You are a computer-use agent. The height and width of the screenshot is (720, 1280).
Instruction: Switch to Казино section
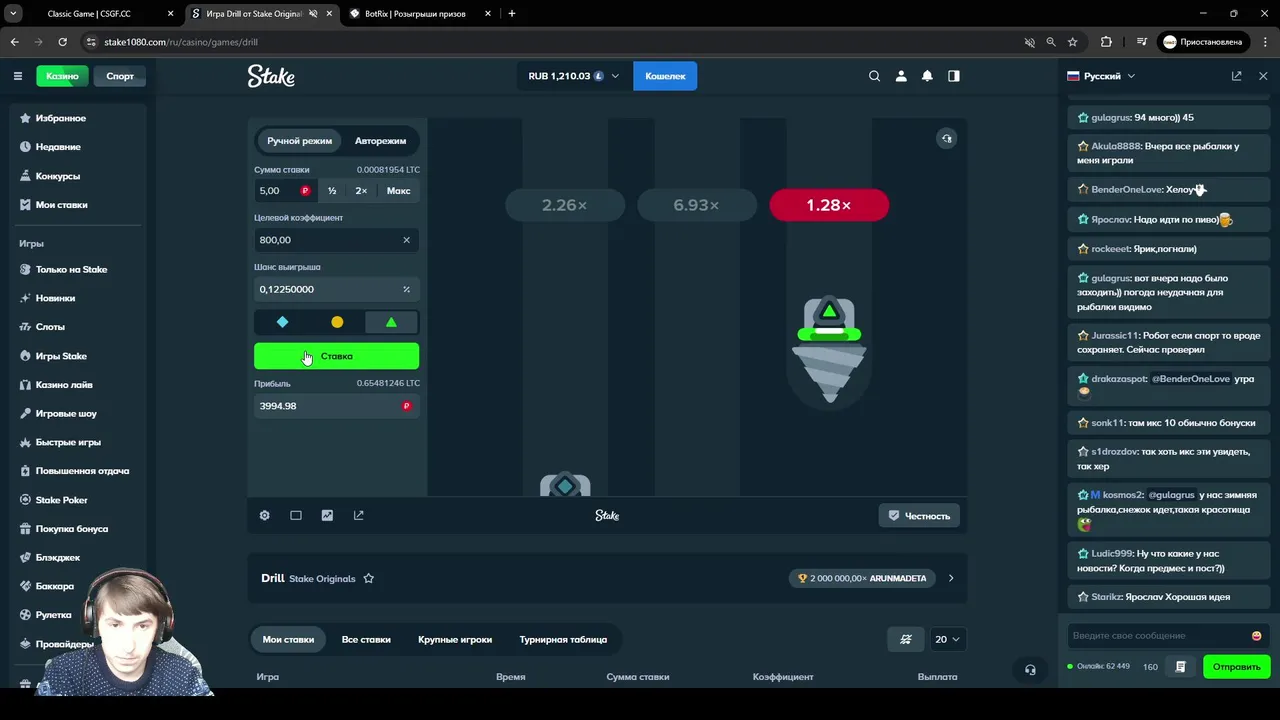pyautogui.click(x=62, y=76)
